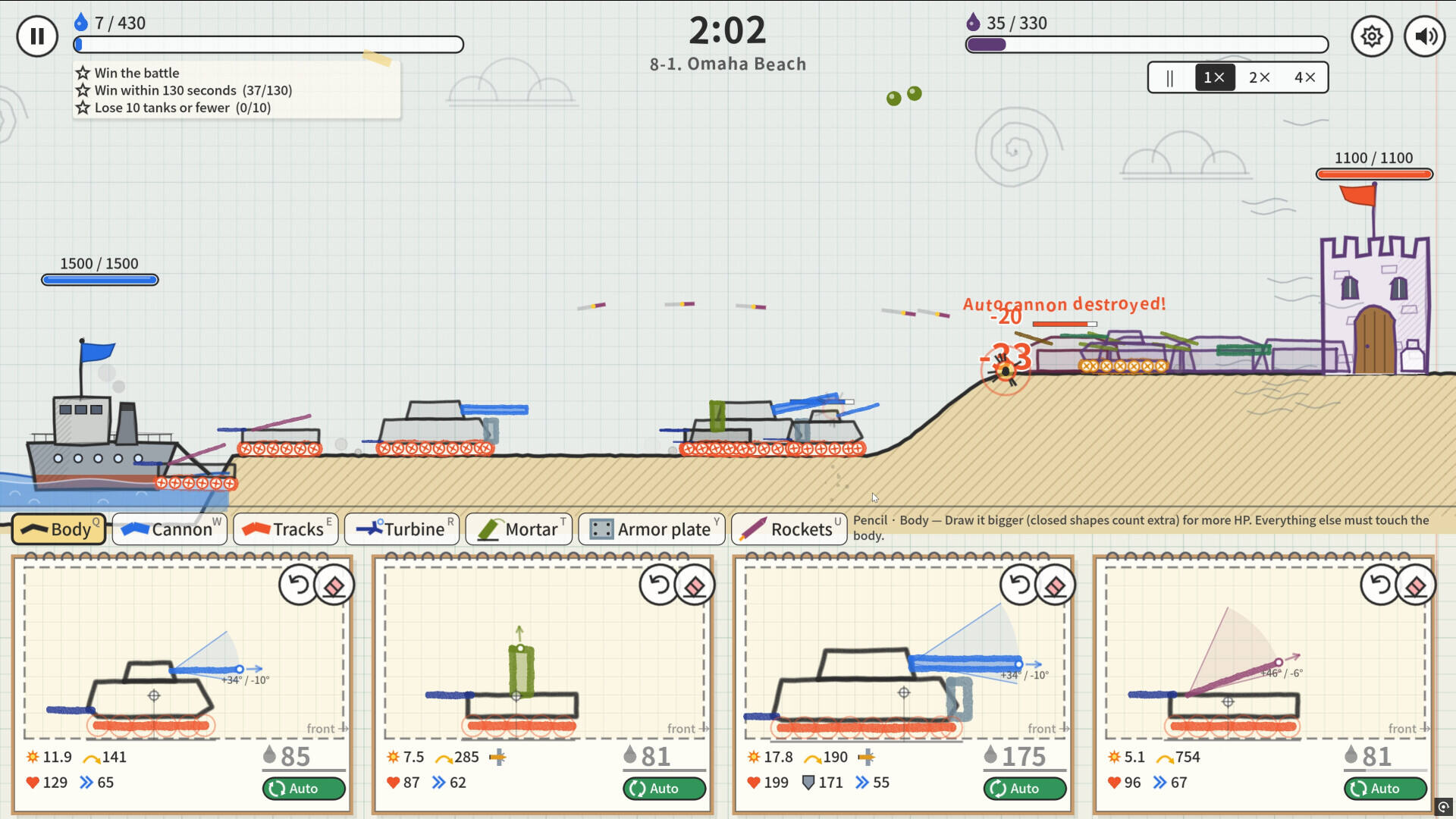Pause the game with the pause icon
1456x819 pixels.
pyautogui.click(x=37, y=36)
